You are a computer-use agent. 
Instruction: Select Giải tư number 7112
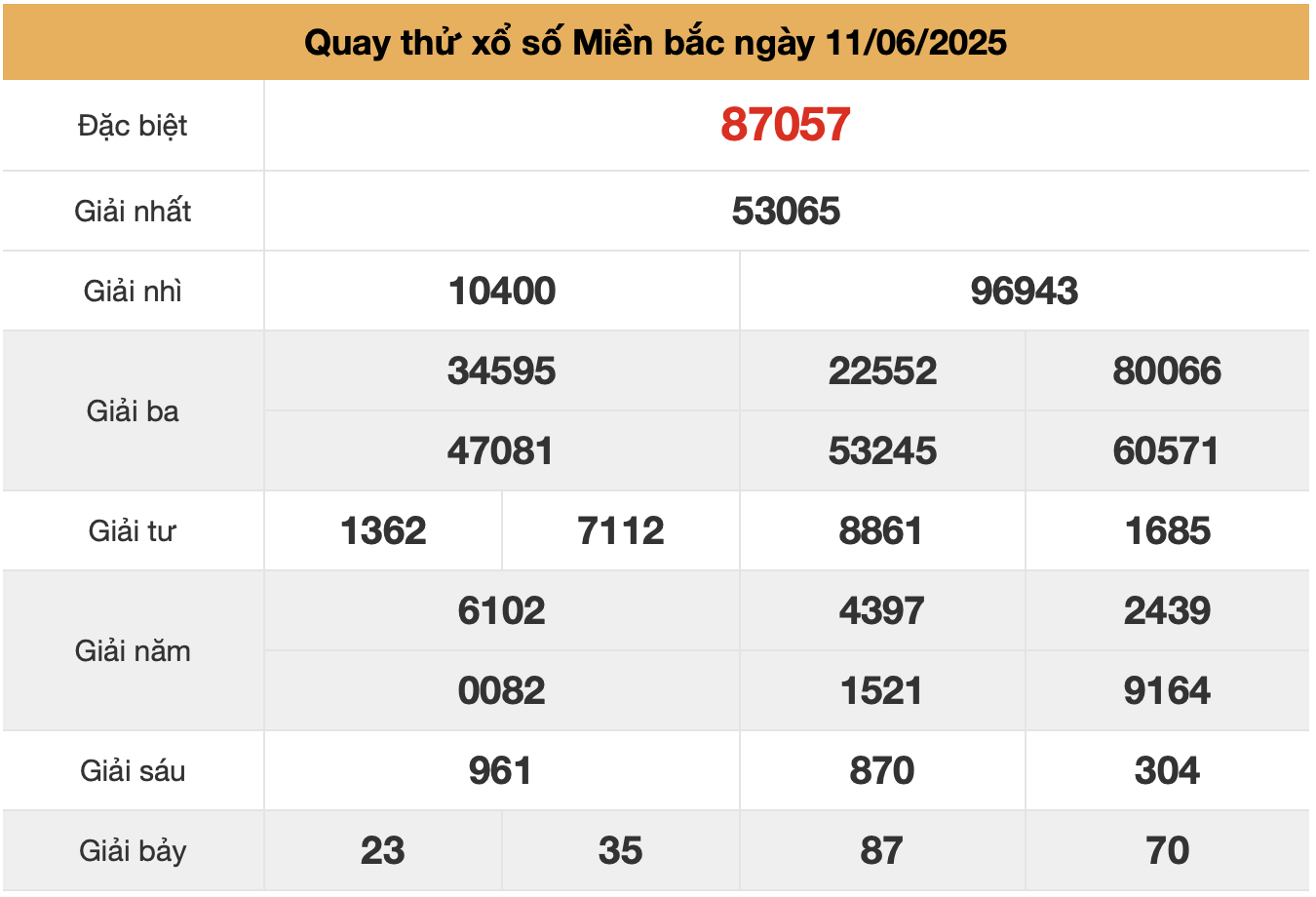[621, 530]
